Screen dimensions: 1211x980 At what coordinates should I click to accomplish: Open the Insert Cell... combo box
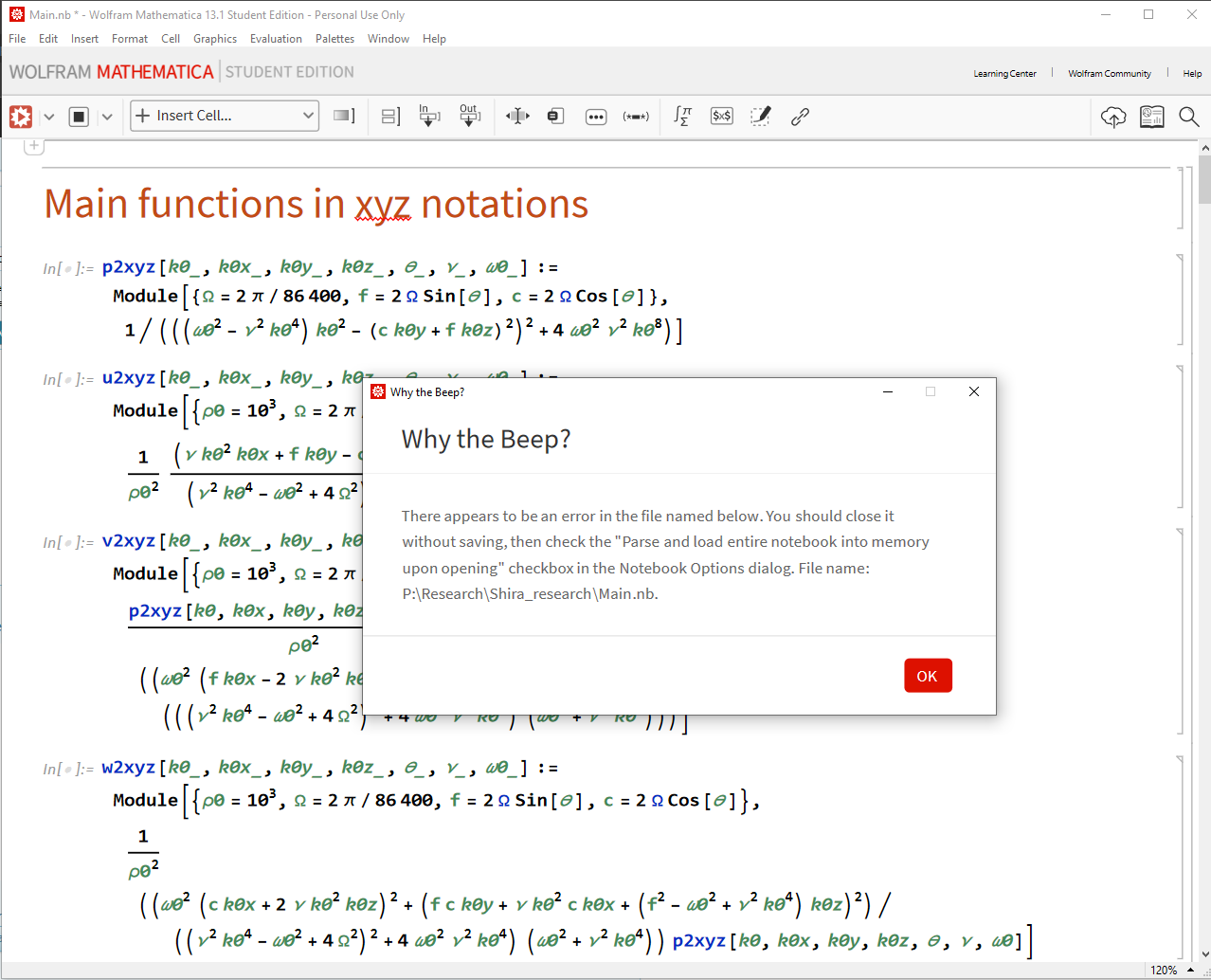pyautogui.click(x=224, y=116)
